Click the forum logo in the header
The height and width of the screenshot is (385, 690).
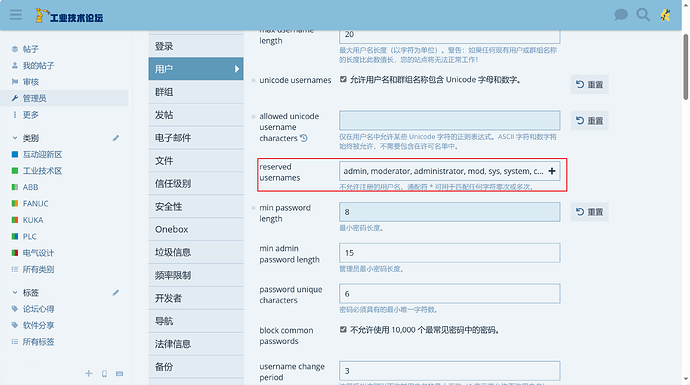coord(69,16)
